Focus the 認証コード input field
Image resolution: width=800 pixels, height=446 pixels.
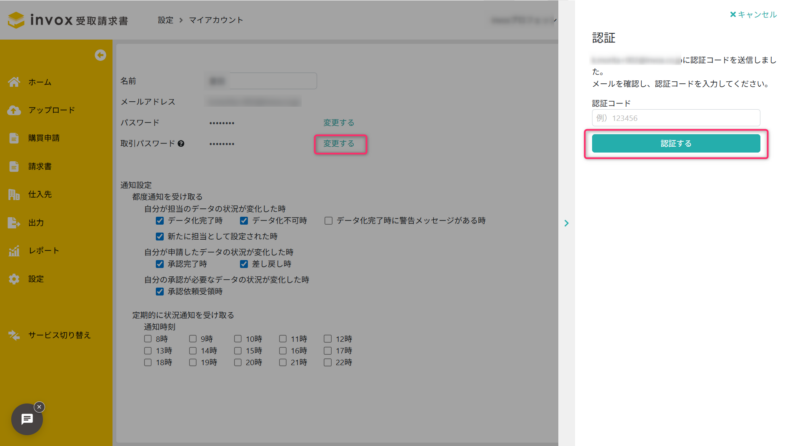(676, 118)
